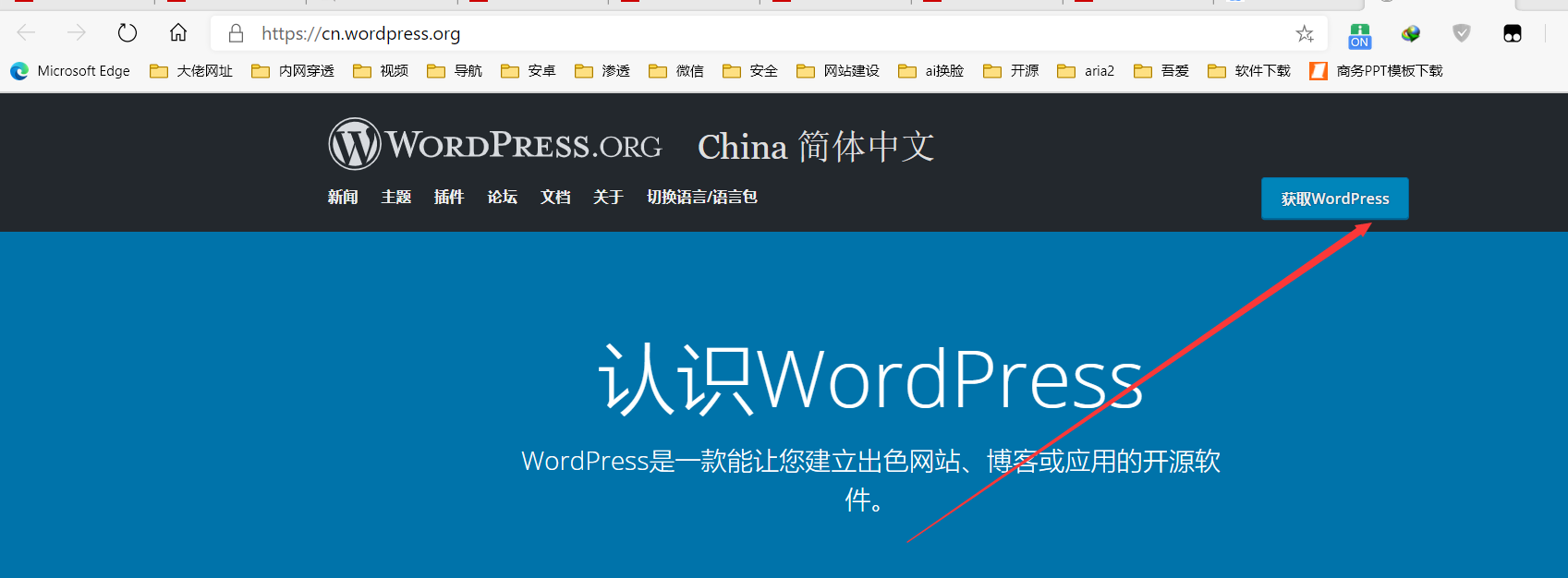The image size is (1568, 578).
Task: Click the 认识WordPress heading text
Action: pyautogui.click(x=871, y=379)
